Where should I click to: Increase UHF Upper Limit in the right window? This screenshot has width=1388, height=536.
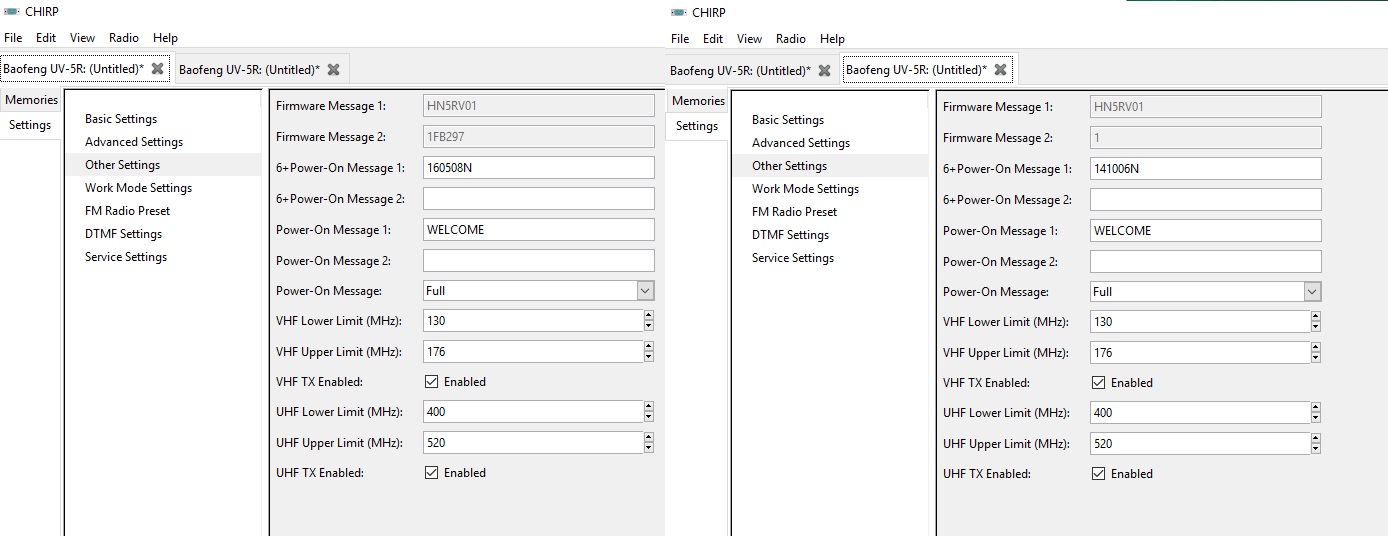1316,439
